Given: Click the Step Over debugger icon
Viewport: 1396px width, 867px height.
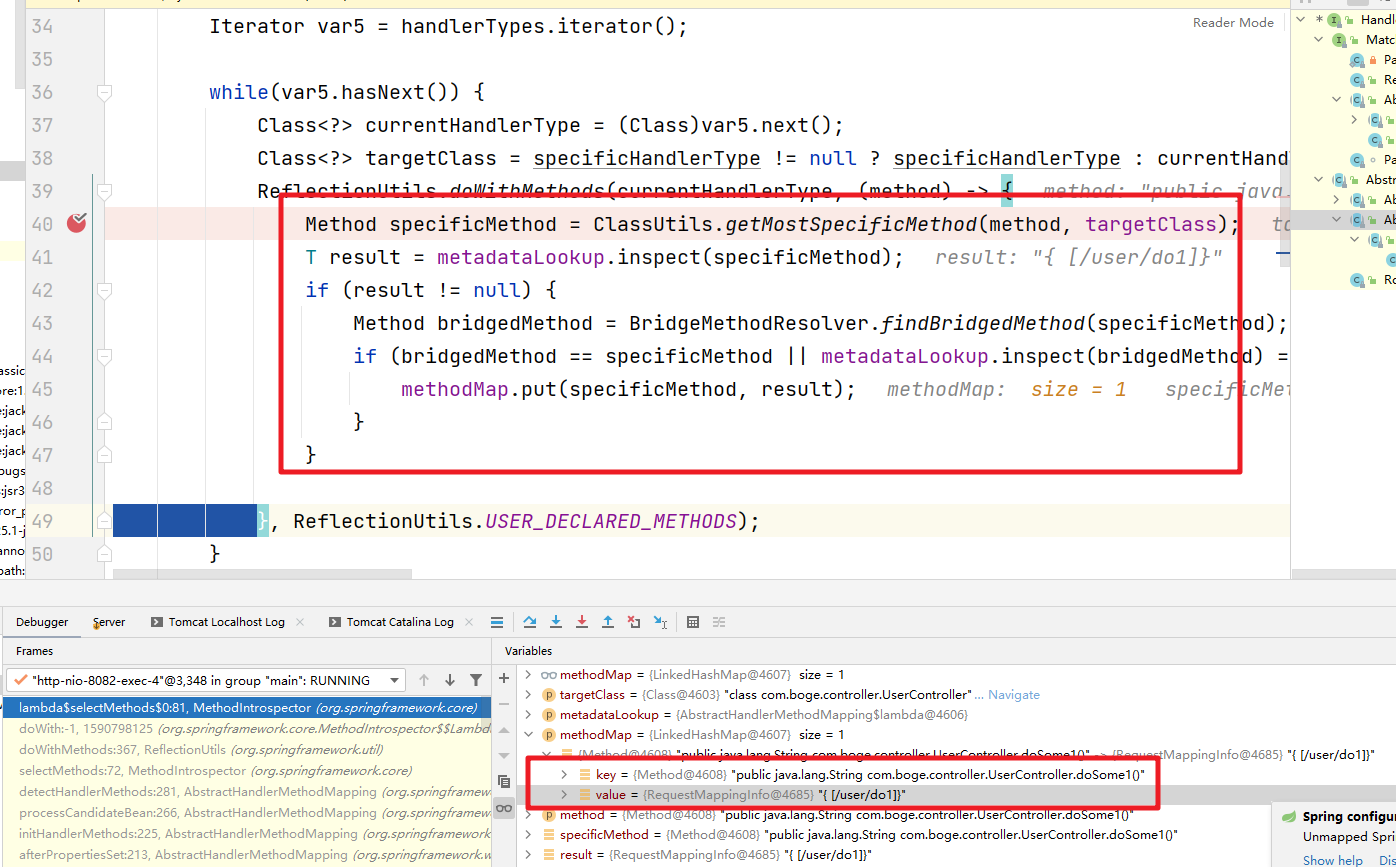Looking at the screenshot, I should coord(529,622).
